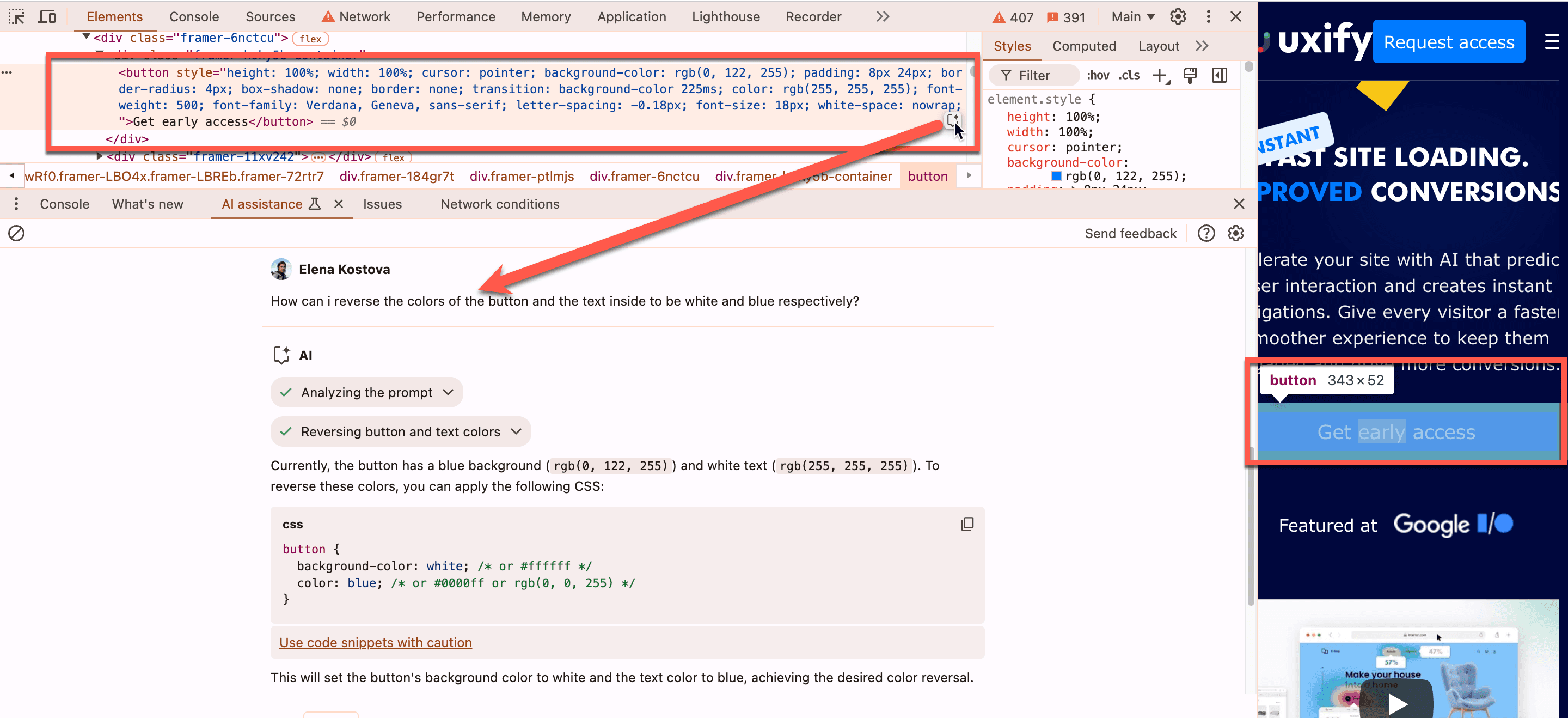Toggle element state with :hov
This screenshot has height=718, width=1568.
[x=1098, y=75]
